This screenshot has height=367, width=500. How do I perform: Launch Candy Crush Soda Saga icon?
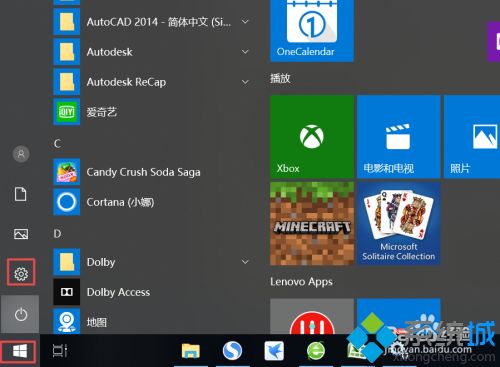[x=67, y=172]
